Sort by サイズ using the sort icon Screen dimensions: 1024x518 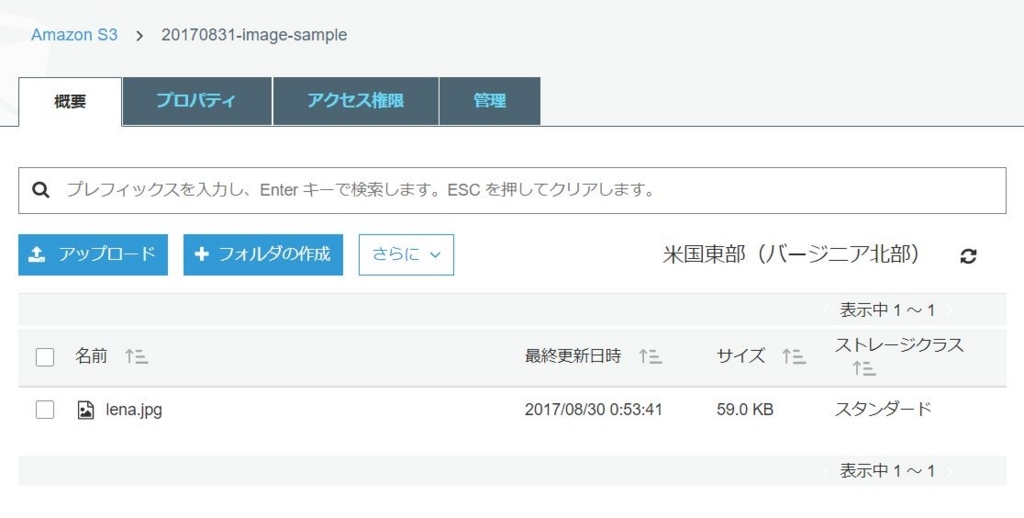pyautogui.click(x=794, y=357)
